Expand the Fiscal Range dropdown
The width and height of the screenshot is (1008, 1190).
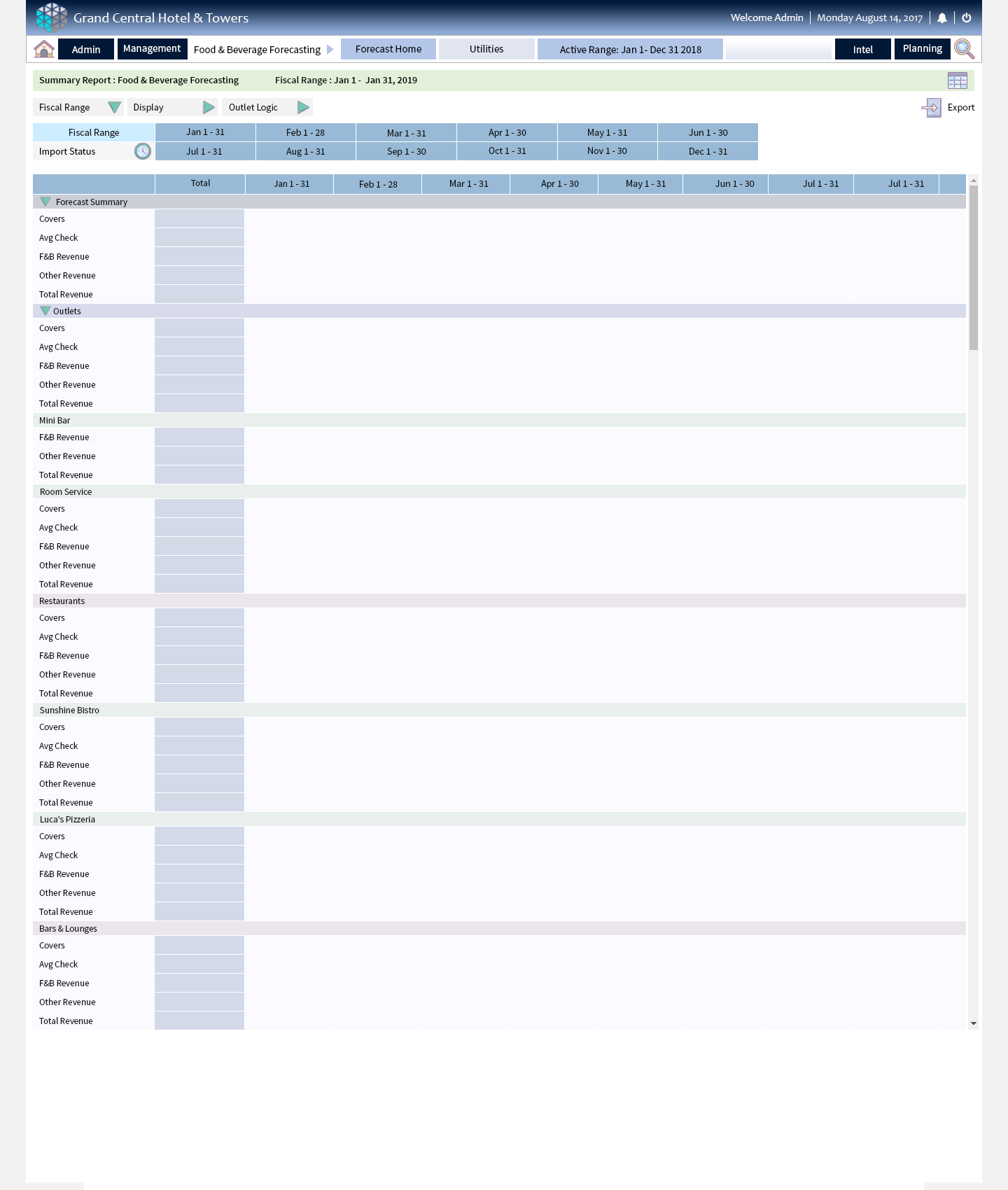click(114, 108)
